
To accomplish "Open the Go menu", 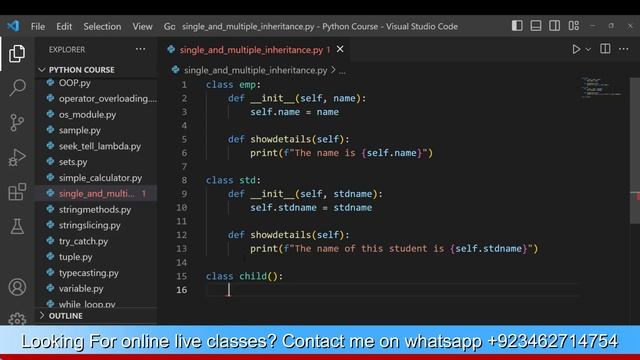I will pos(169,27).
